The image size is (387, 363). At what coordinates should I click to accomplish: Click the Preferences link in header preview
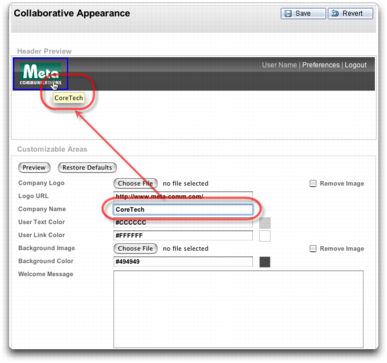coord(321,65)
